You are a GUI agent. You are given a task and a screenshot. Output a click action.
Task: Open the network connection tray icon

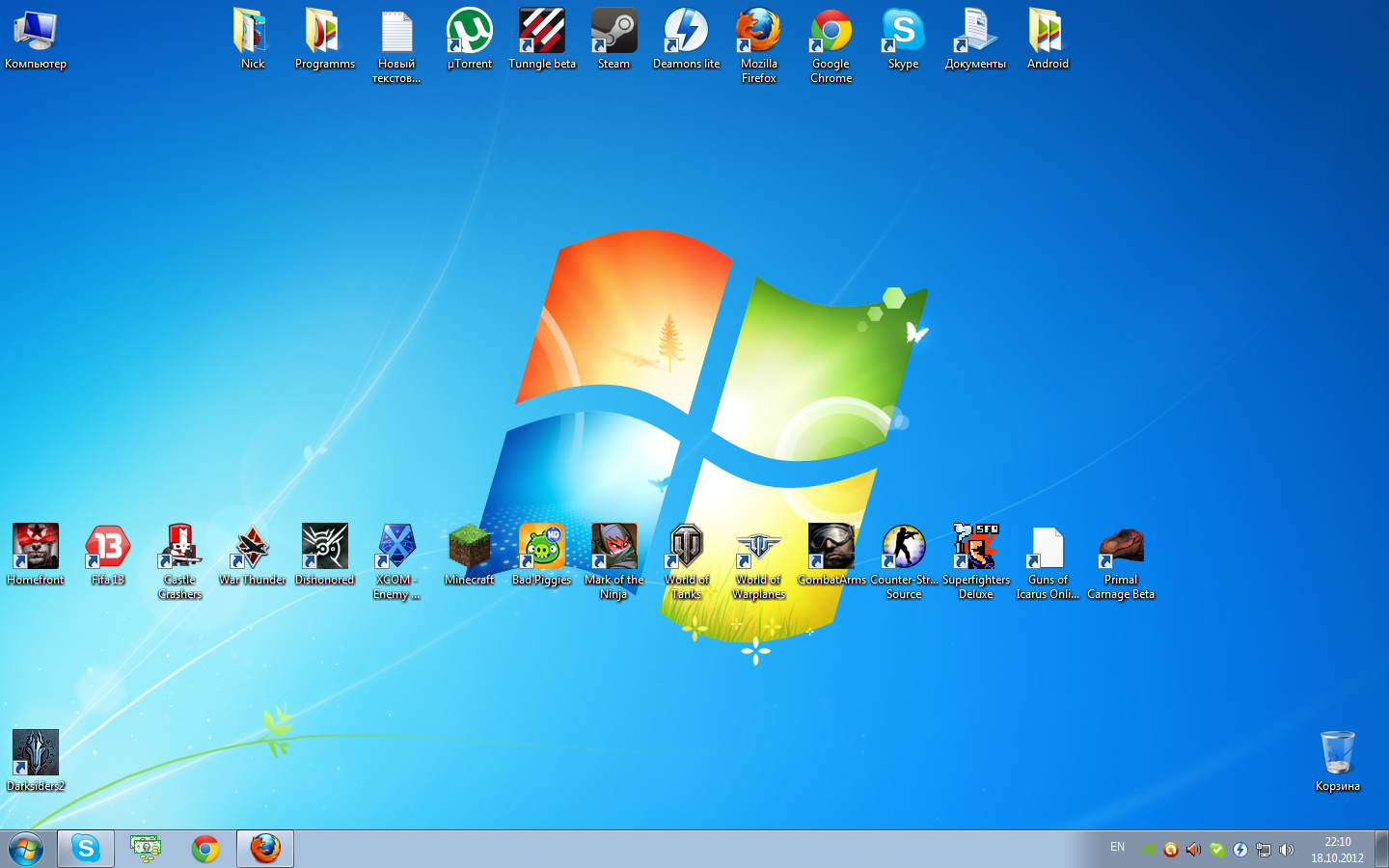(1264, 850)
